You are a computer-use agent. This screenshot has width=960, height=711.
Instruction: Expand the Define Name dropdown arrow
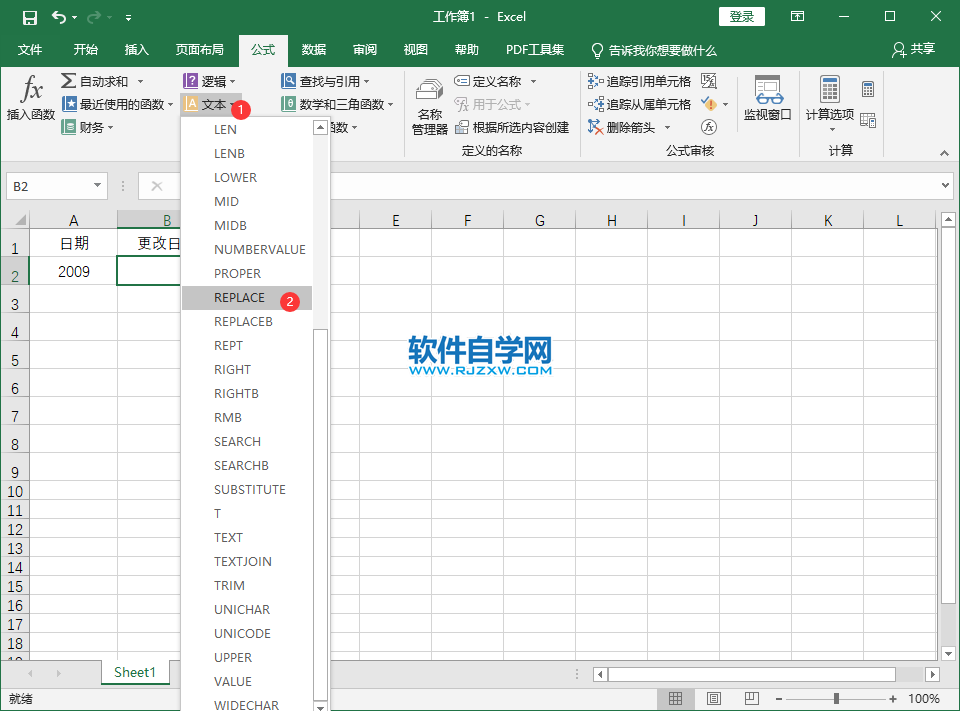coord(533,81)
